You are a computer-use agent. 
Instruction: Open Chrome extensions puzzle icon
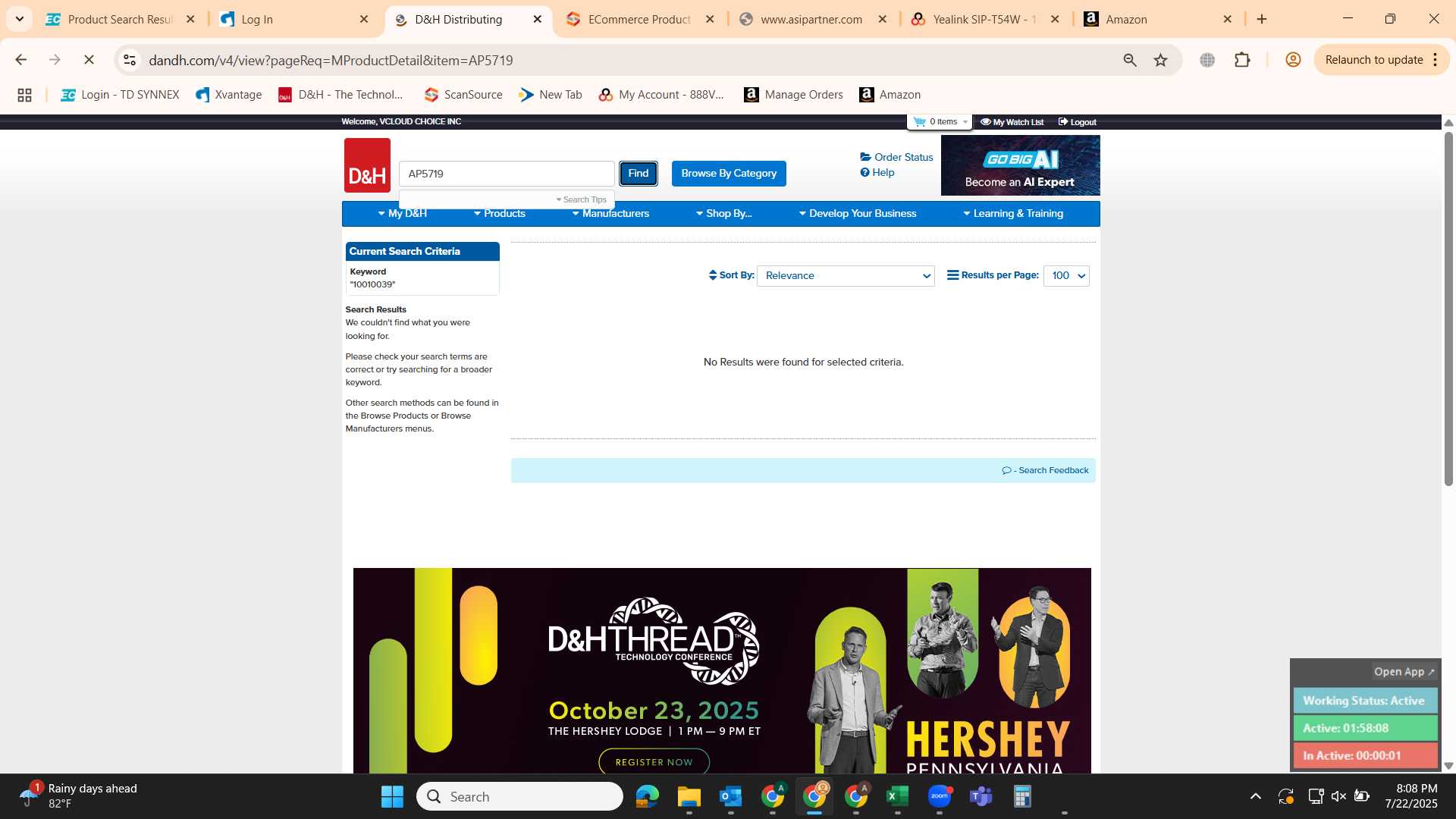[x=1242, y=60]
